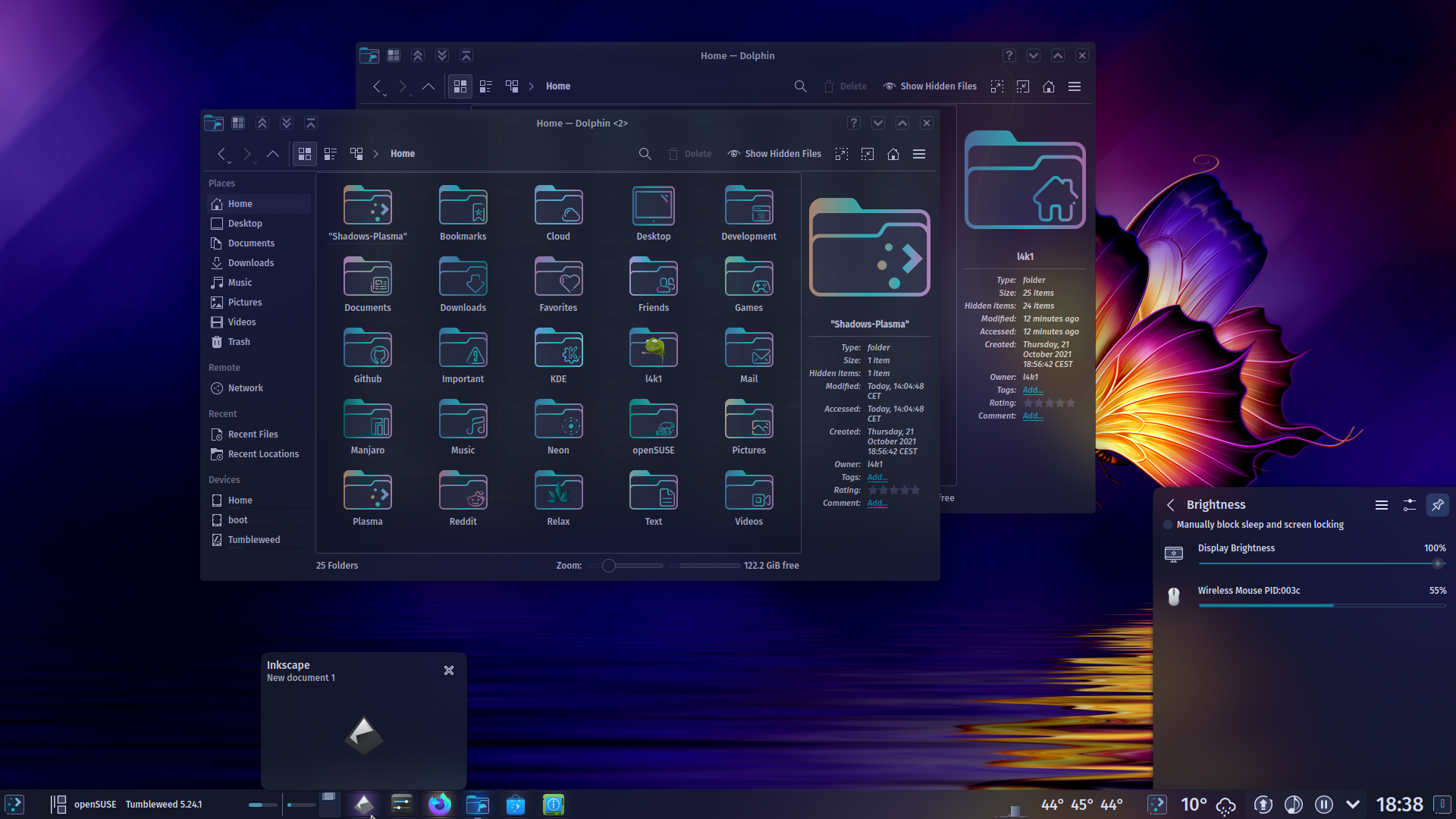Go to home via house icon in Dolphin <2>
This screenshot has height=819, width=1456.
[x=893, y=154]
